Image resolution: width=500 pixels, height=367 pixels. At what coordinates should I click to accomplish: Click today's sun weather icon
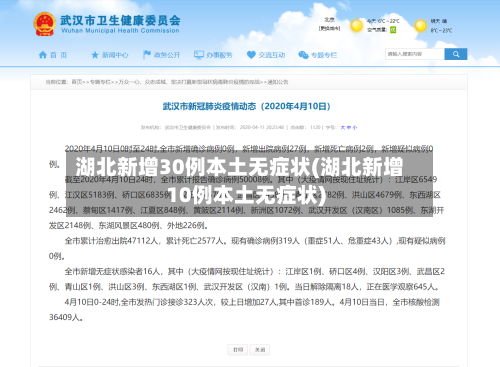point(356,26)
